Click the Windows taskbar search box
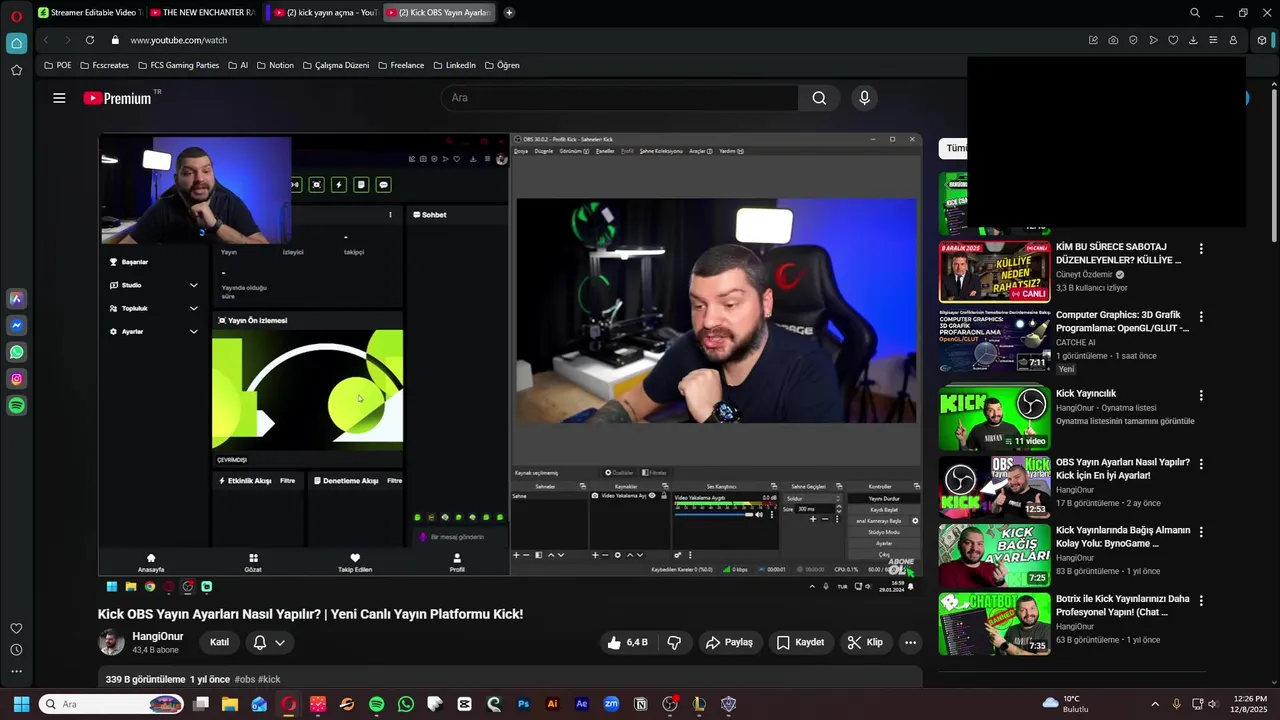 (113, 704)
